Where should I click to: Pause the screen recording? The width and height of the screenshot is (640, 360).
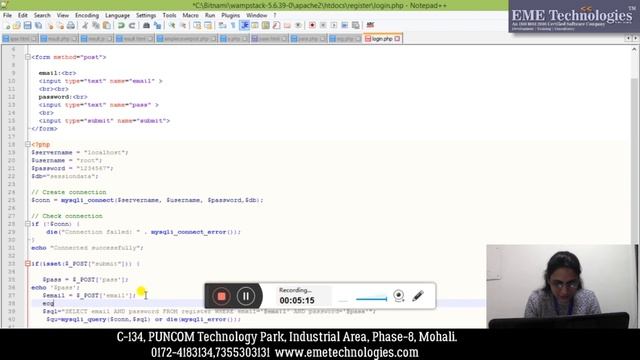pos(246,296)
